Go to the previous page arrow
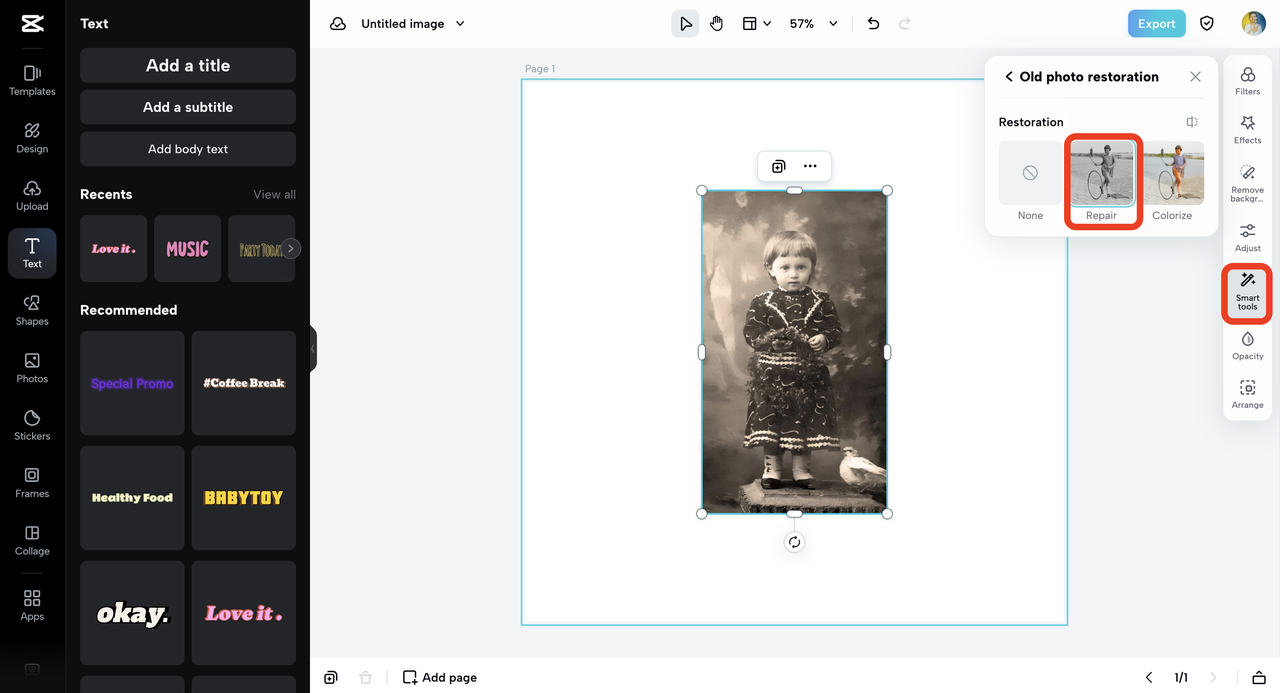 click(x=1149, y=677)
